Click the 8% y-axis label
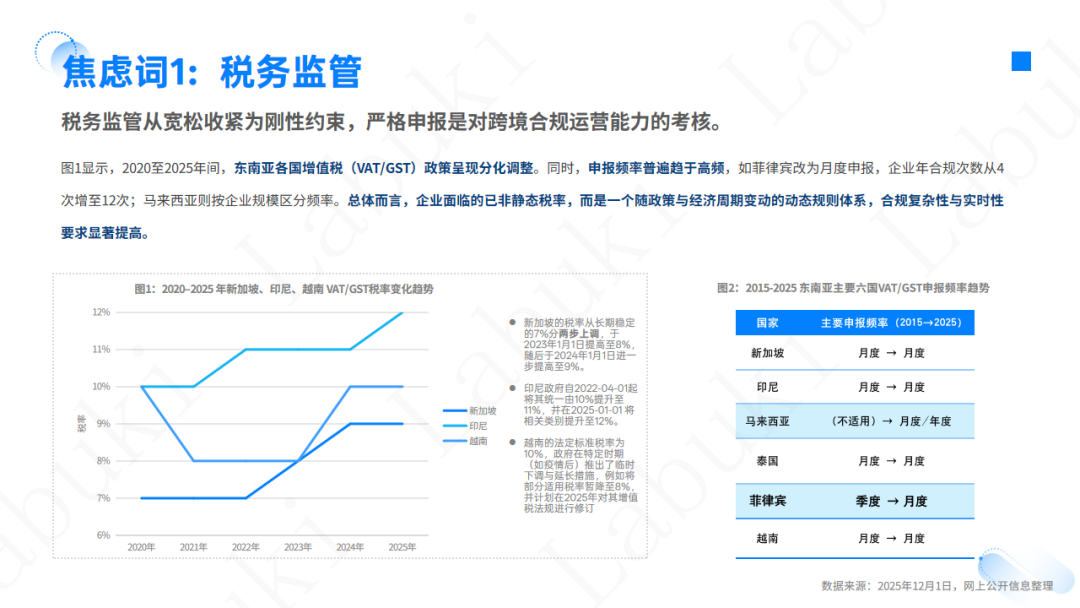 click(x=103, y=461)
